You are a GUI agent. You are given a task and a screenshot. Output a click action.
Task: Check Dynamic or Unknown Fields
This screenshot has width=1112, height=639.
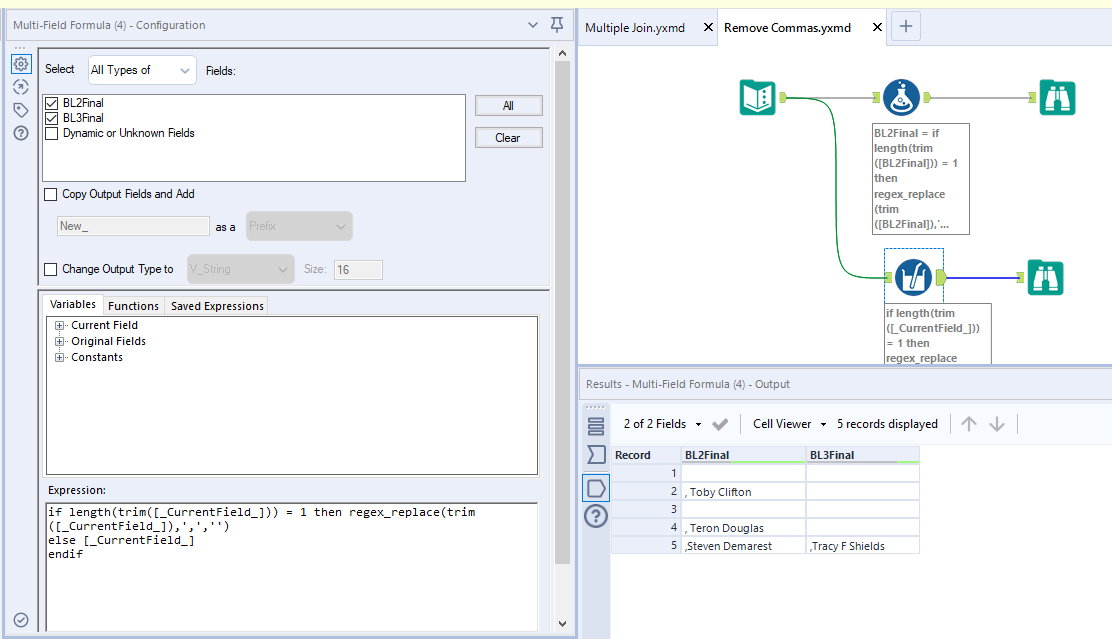(x=53, y=132)
